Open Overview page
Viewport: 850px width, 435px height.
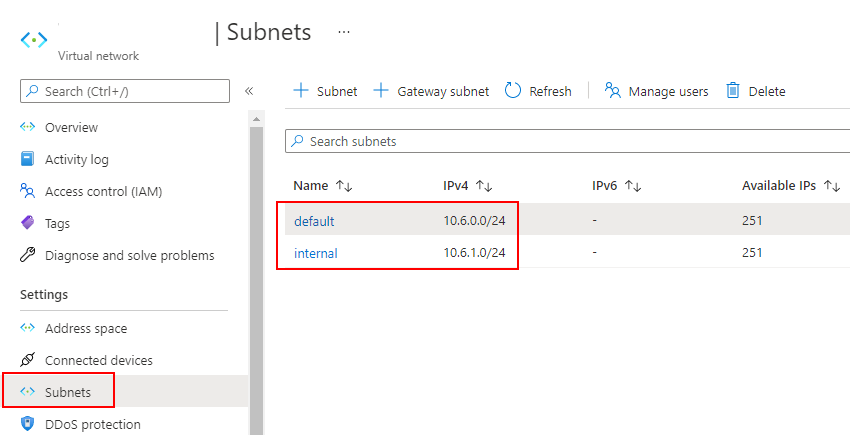[x=71, y=127]
